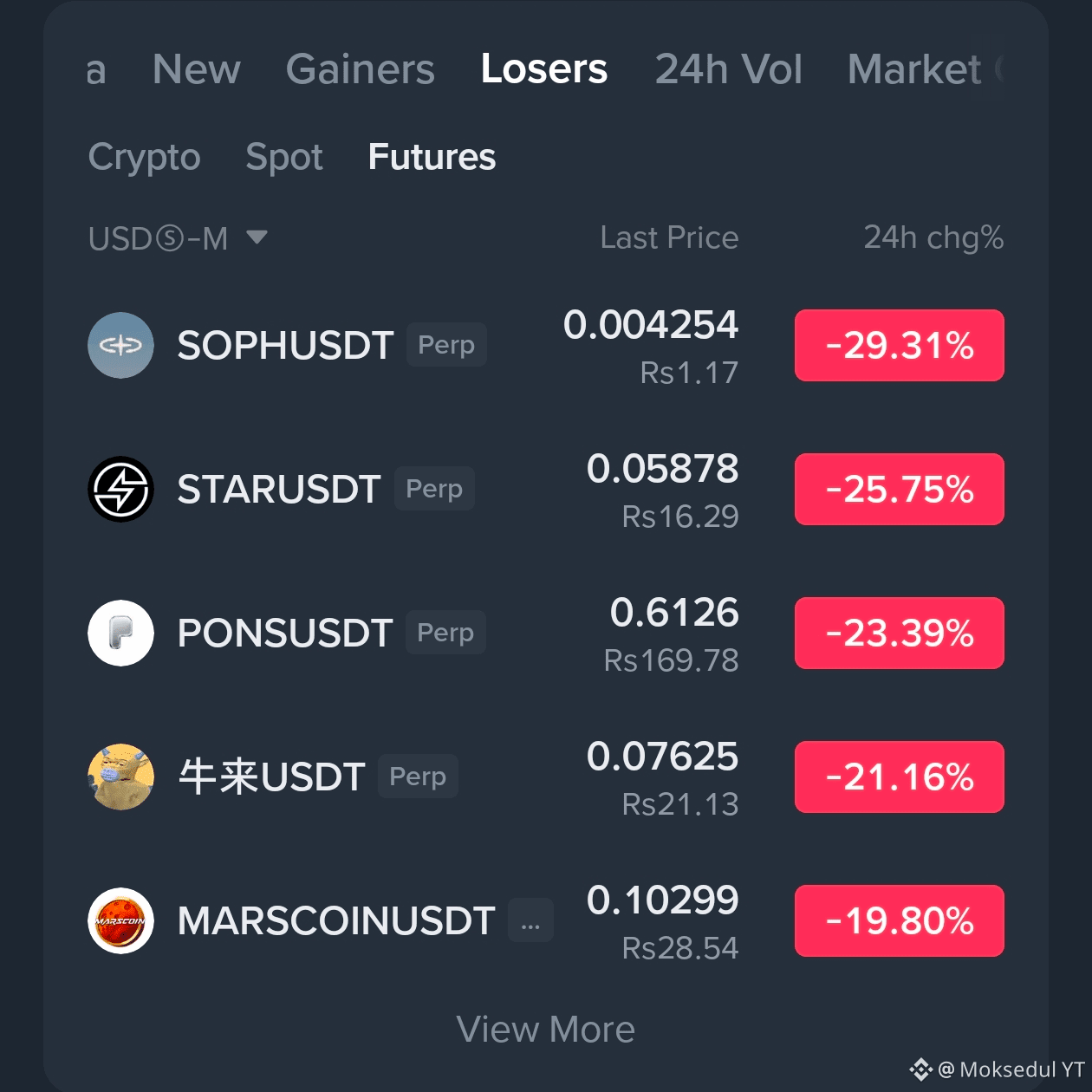Image resolution: width=1092 pixels, height=1092 pixels.
Task: Tap the STARUSDT lightning bolt icon
Action: click(x=120, y=489)
